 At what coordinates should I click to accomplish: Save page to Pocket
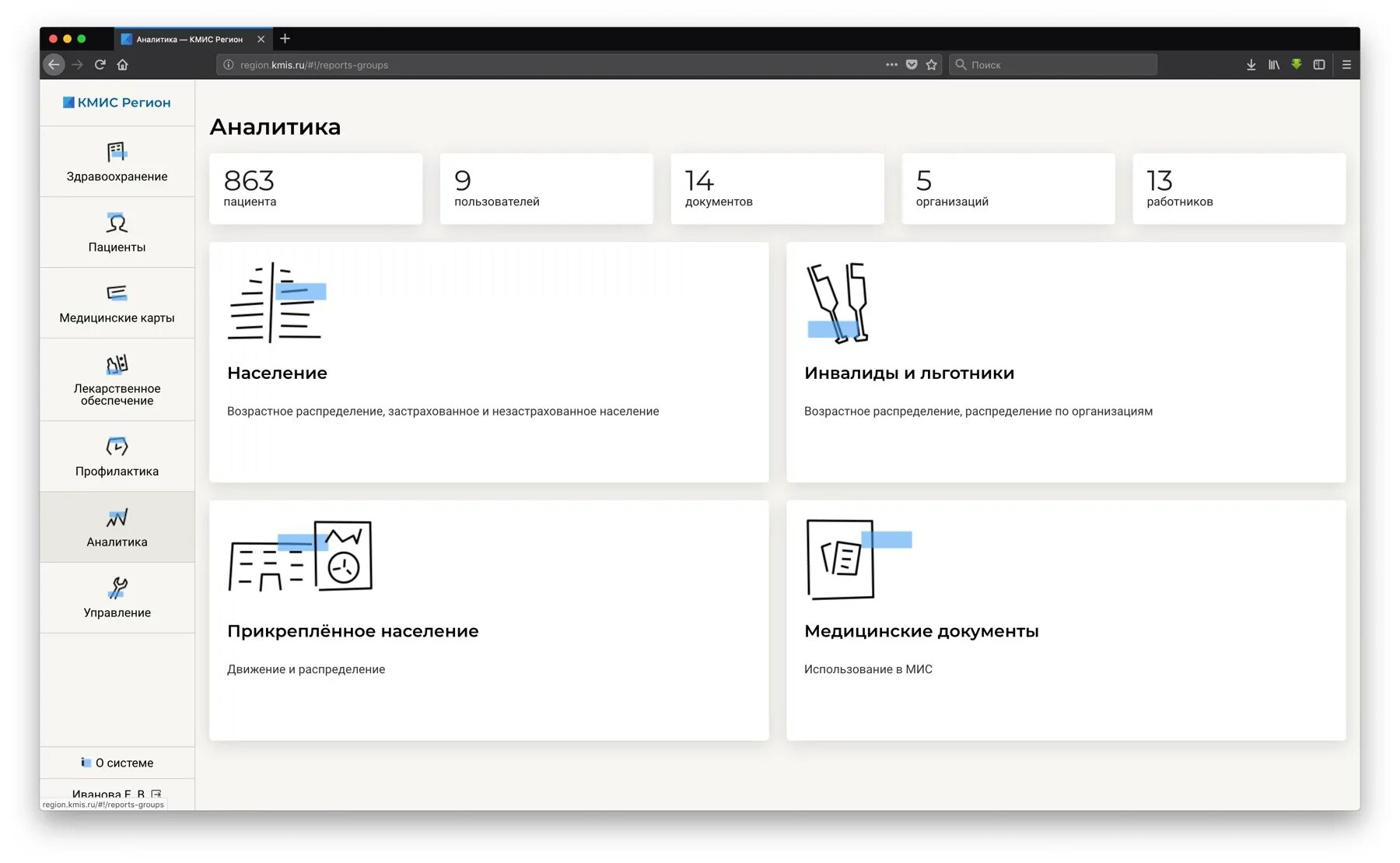point(912,65)
